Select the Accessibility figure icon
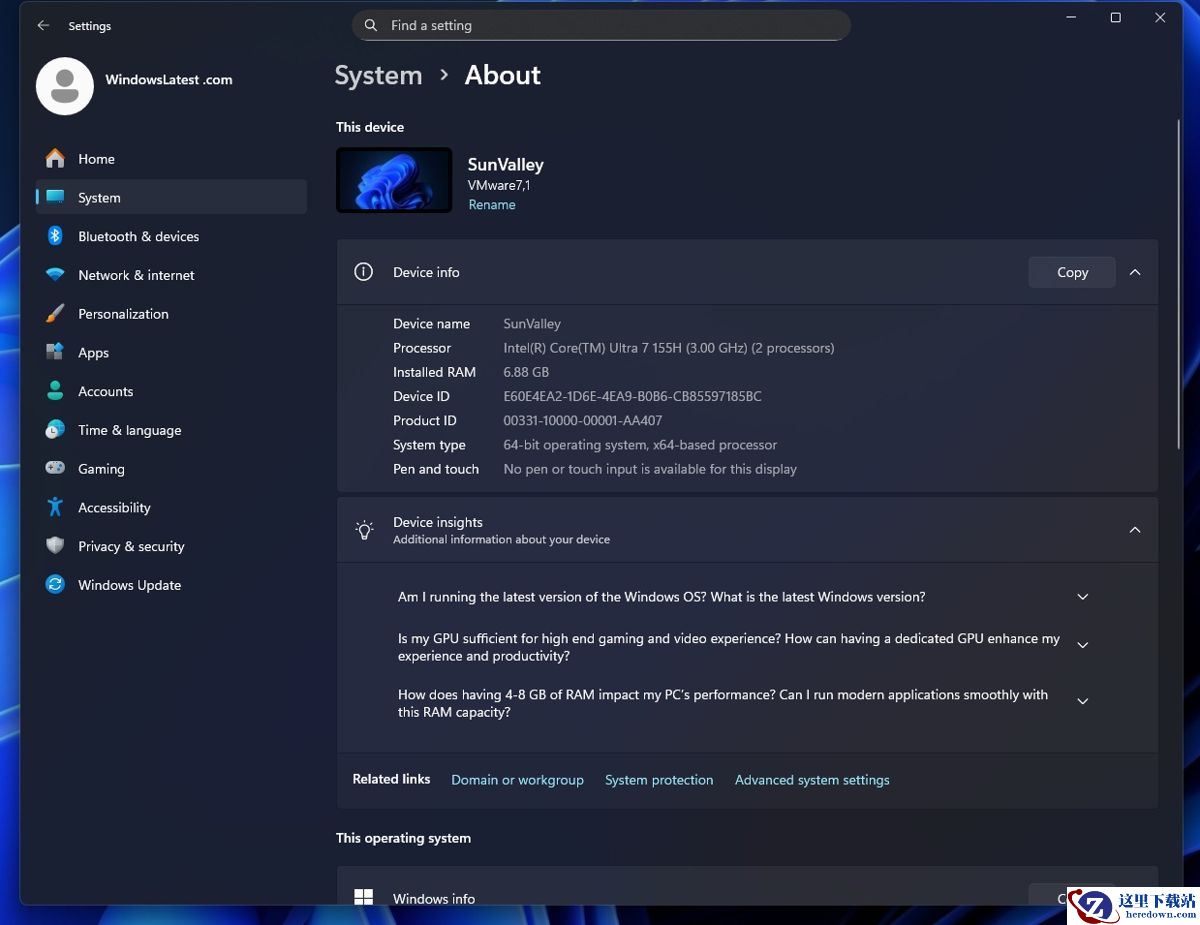1200x925 pixels. tap(56, 508)
